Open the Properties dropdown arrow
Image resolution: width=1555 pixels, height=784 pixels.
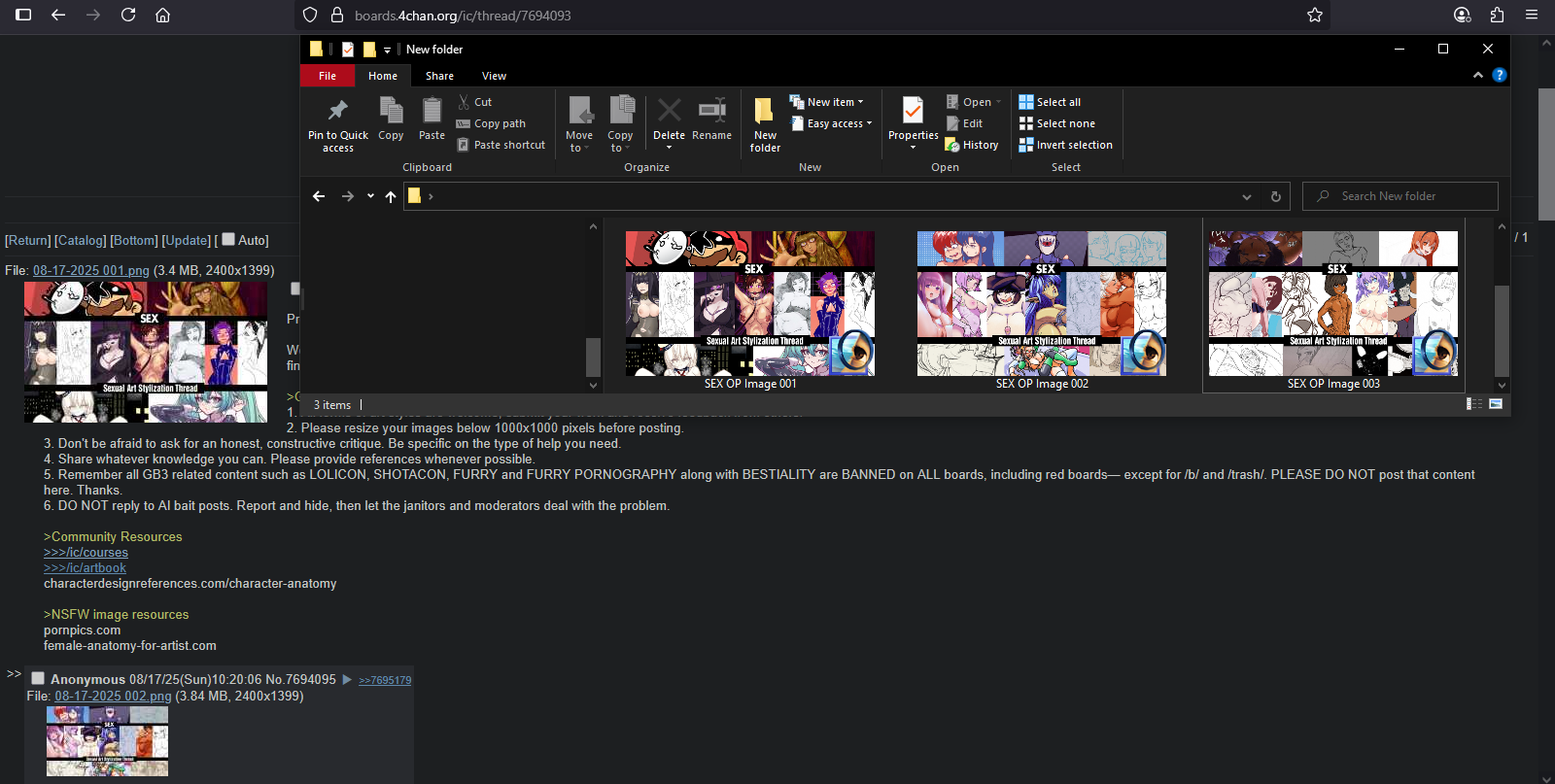[914, 148]
